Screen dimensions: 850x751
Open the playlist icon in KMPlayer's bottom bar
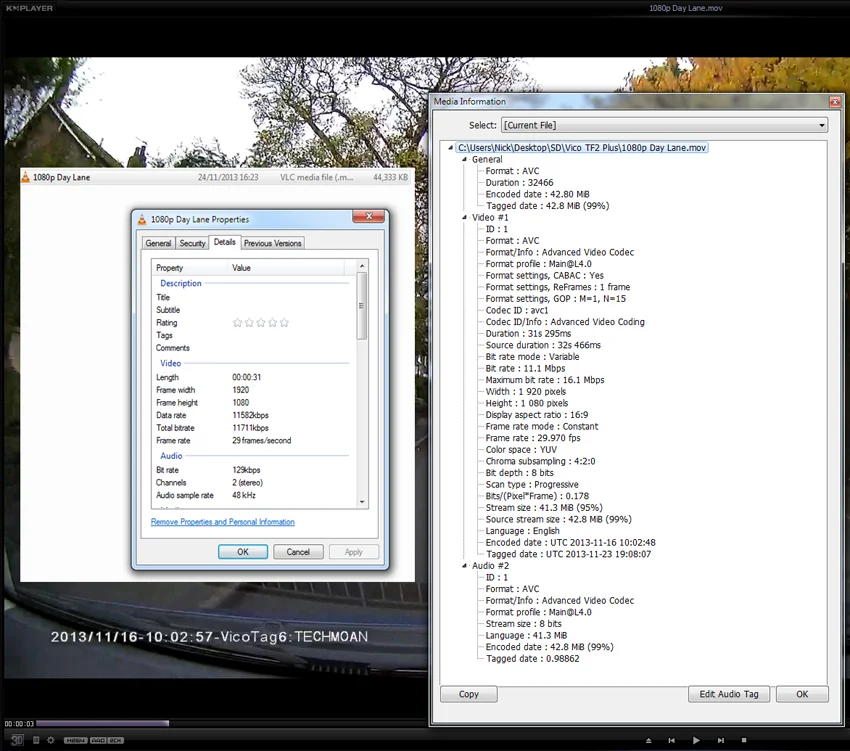36,740
